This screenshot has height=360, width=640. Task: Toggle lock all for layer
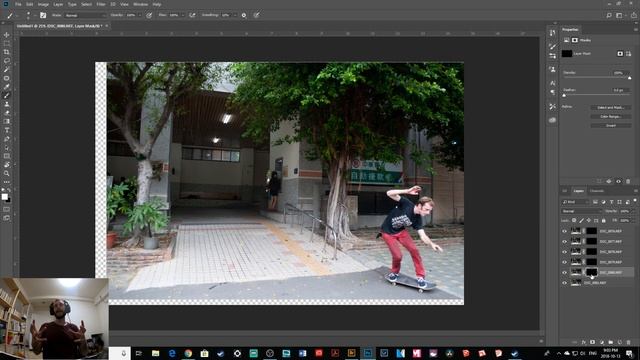pyautogui.click(x=604, y=220)
